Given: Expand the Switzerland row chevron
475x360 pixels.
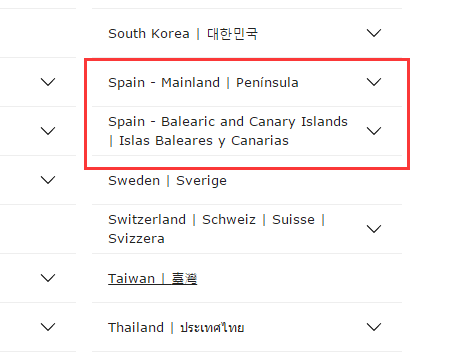Looking at the screenshot, I should (374, 229).
